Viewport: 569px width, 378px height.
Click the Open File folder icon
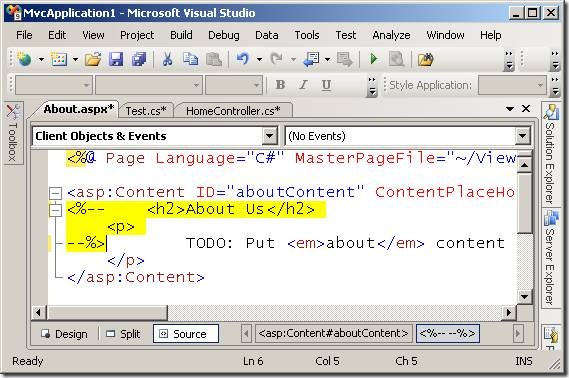coord(93,59)
